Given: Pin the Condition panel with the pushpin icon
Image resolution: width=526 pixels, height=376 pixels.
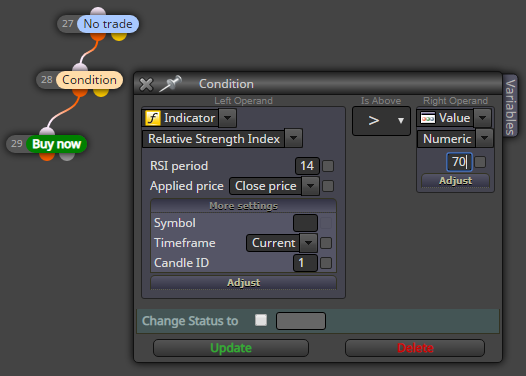Looking at the screenshot, I should (170, 84).
